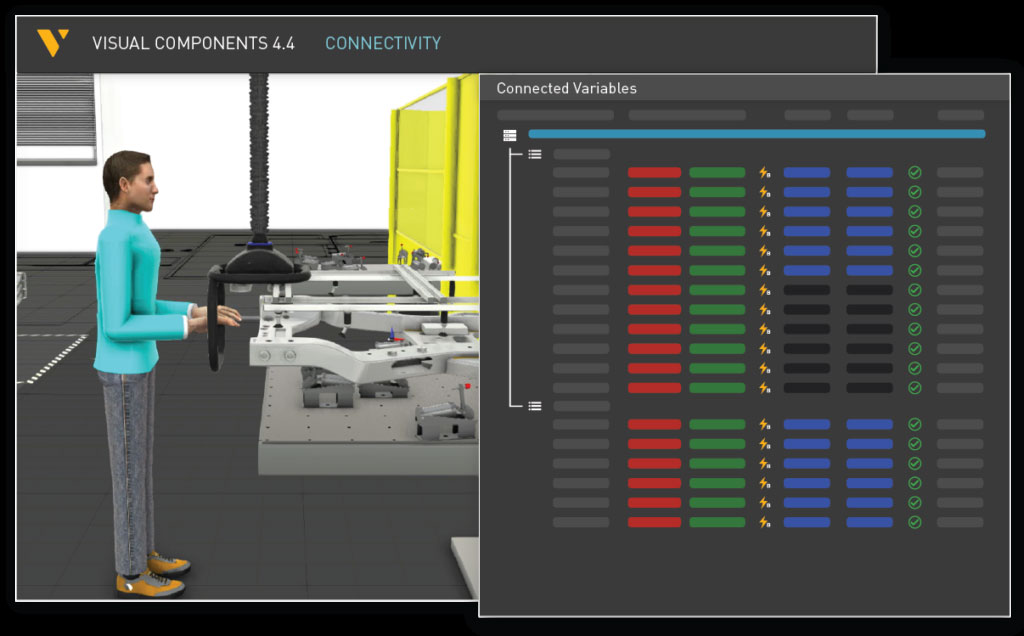Click the root server icon in the variable tree
Viewport: 1024px width, 636px height.
(510, 135)
